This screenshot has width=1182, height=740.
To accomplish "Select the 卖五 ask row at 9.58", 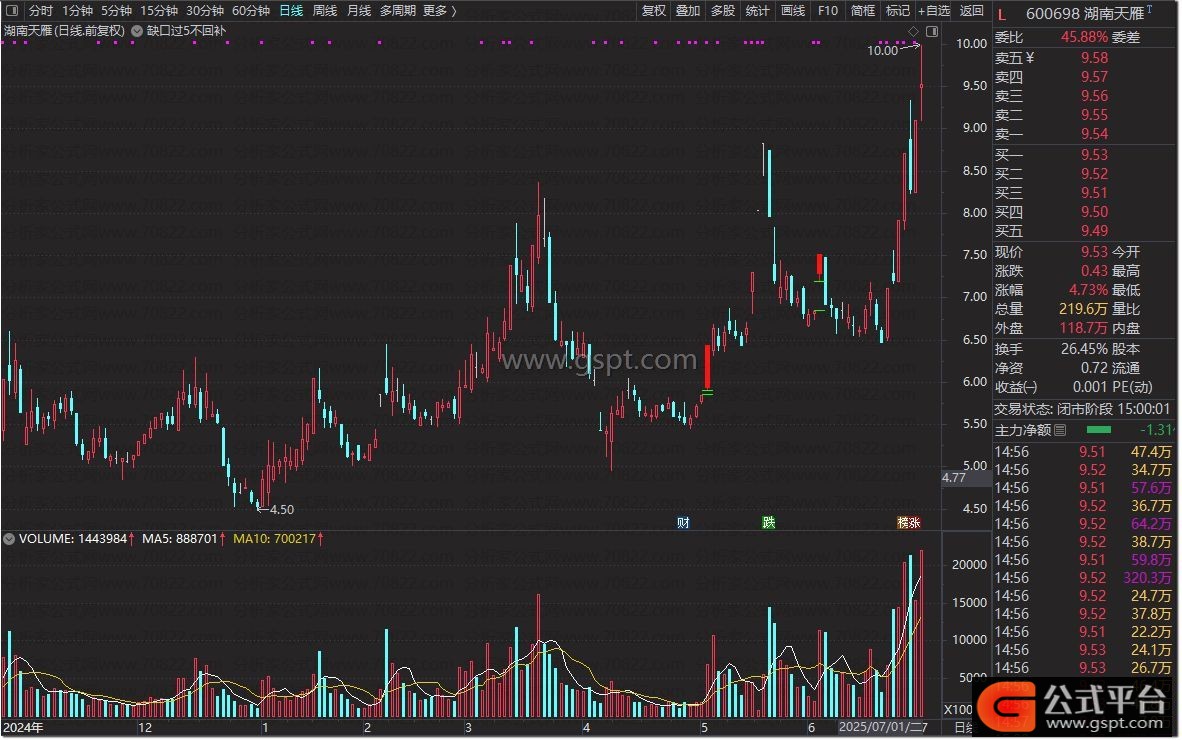I will click(x=1086, y=58).
